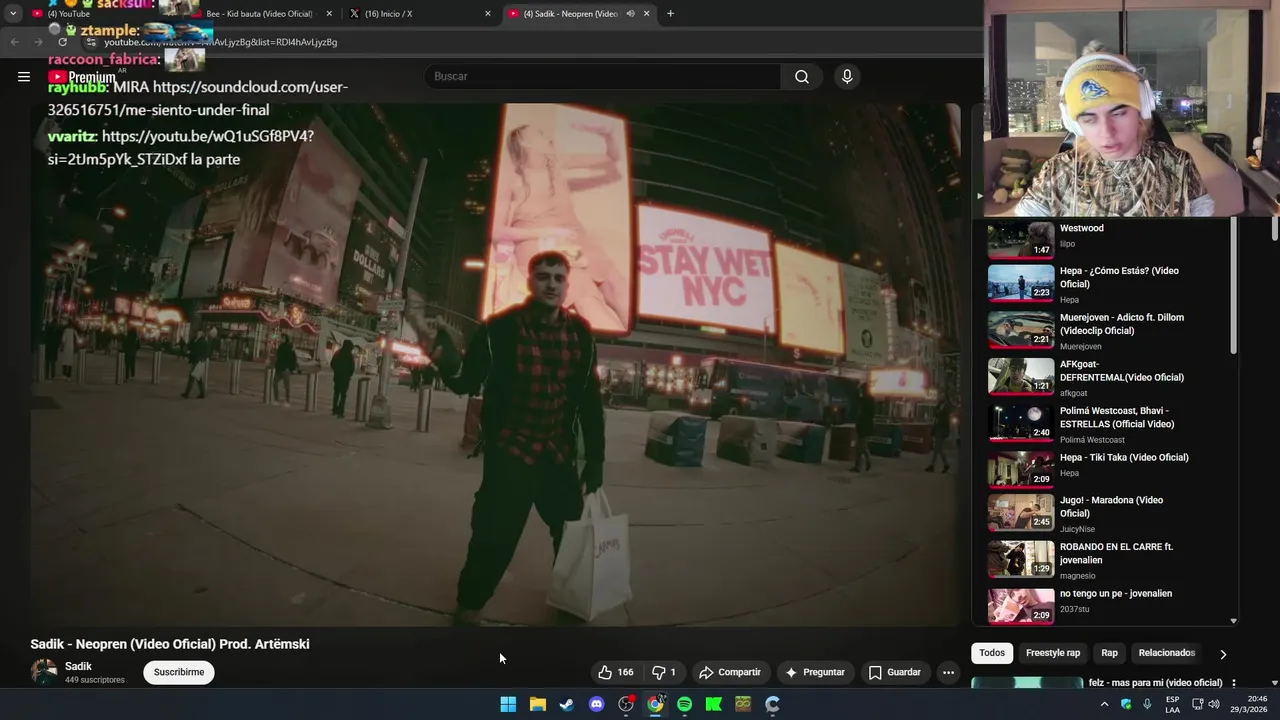Select the Freestyle rap filter chip
1280x720 pixels.
(1053, 653)
